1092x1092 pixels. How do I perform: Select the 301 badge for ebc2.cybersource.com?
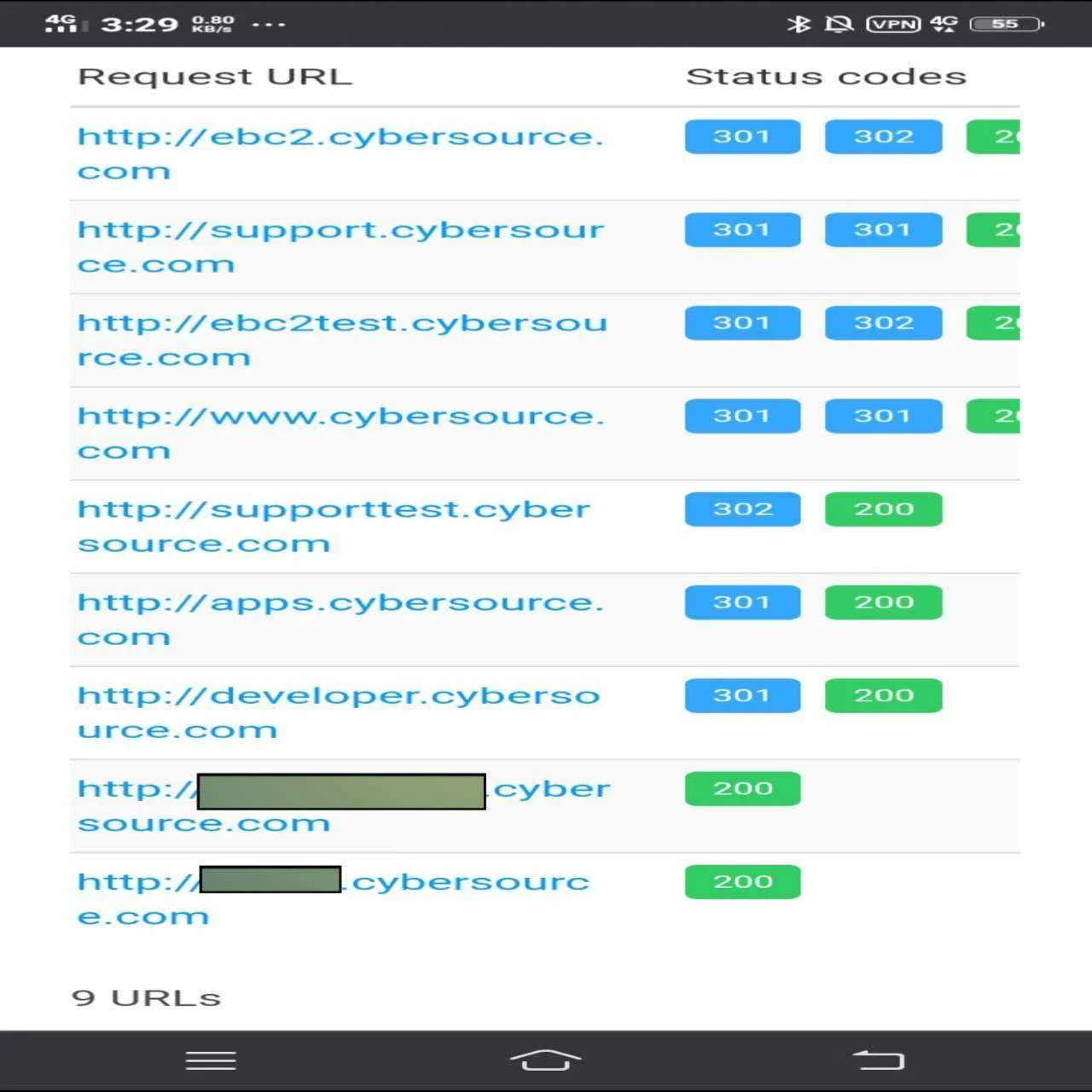click(x=742, y=136)
